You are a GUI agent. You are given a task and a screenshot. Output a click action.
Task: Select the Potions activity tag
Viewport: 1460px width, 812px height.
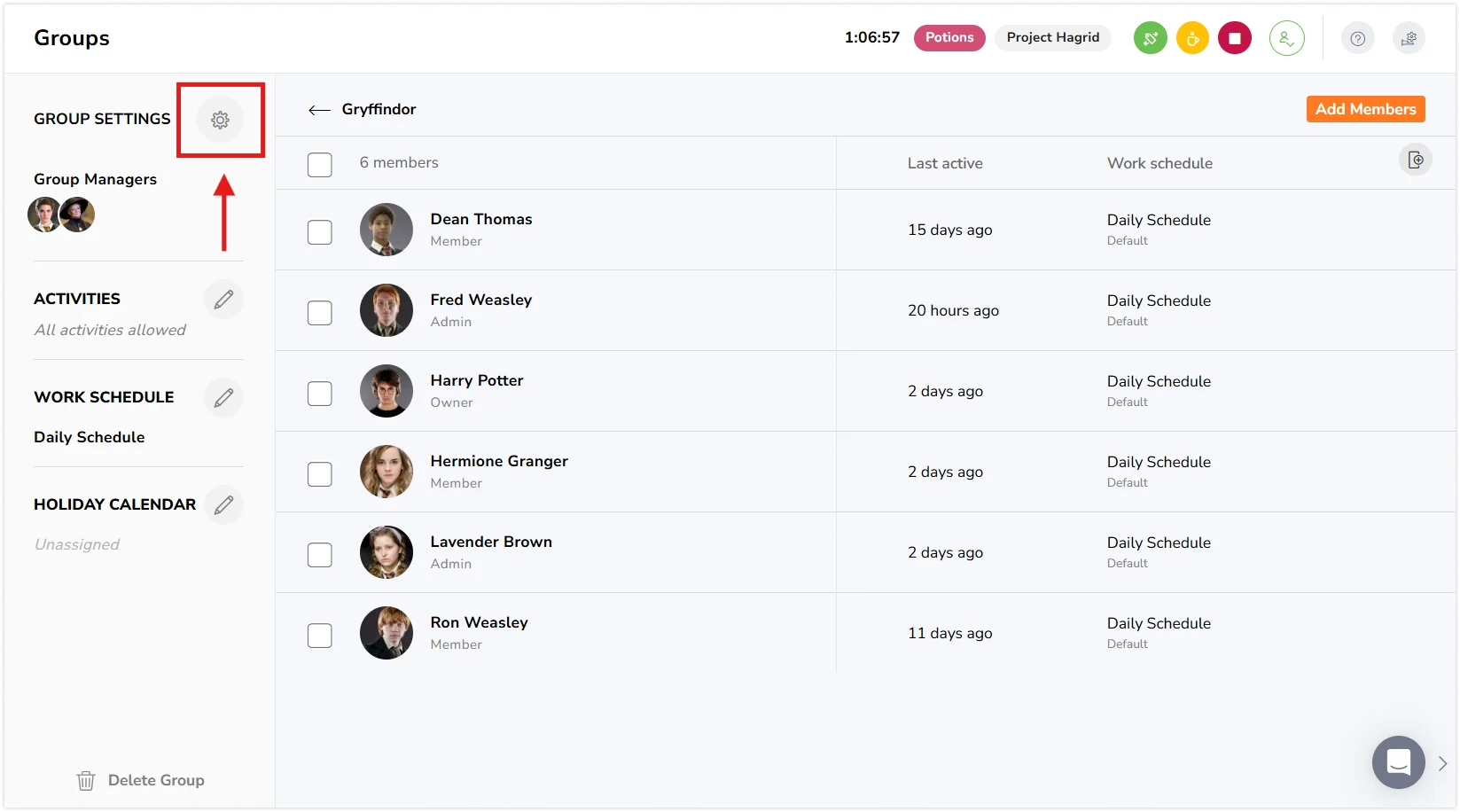[x=949, y=38]
